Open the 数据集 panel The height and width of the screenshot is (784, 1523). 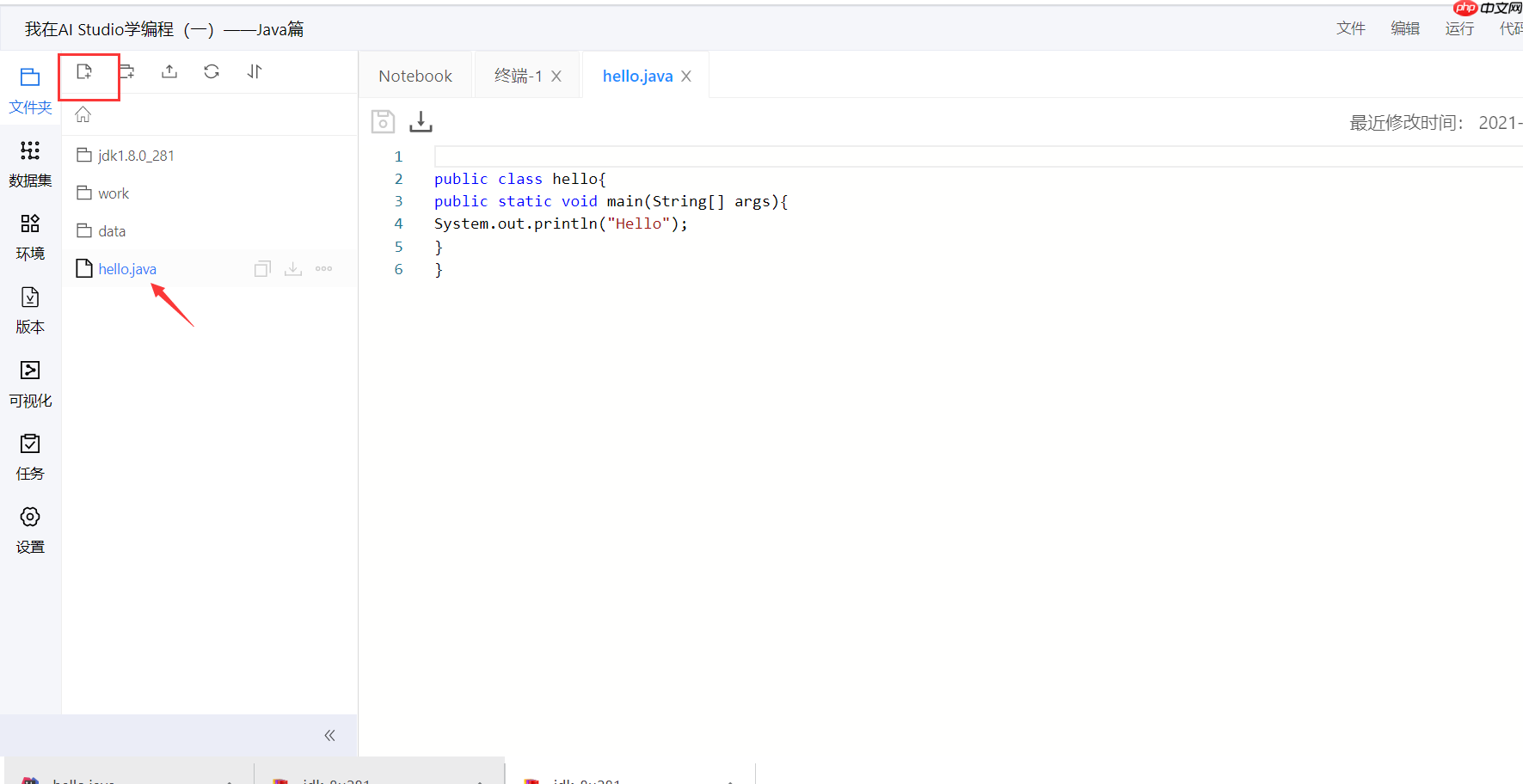(30, 163)
